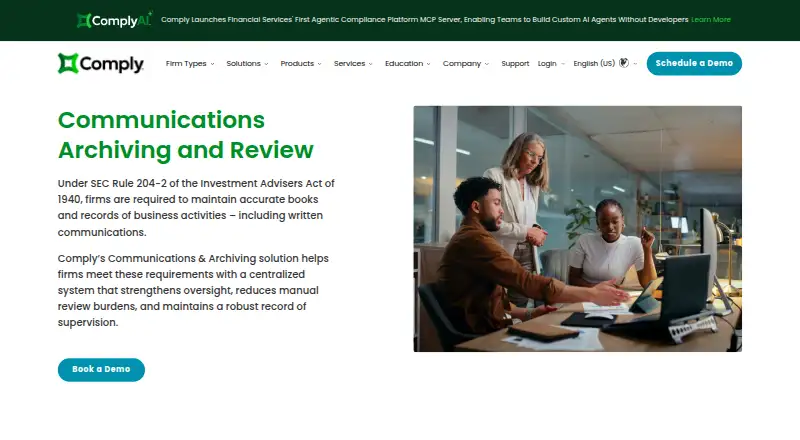Click the paragraph starting "Comply's Communications & Archiving"

[x=193, y=290]
